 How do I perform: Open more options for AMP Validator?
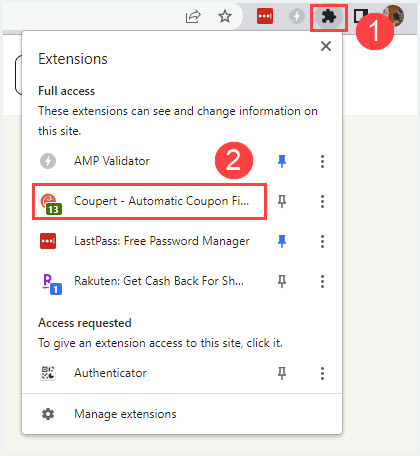322,161
